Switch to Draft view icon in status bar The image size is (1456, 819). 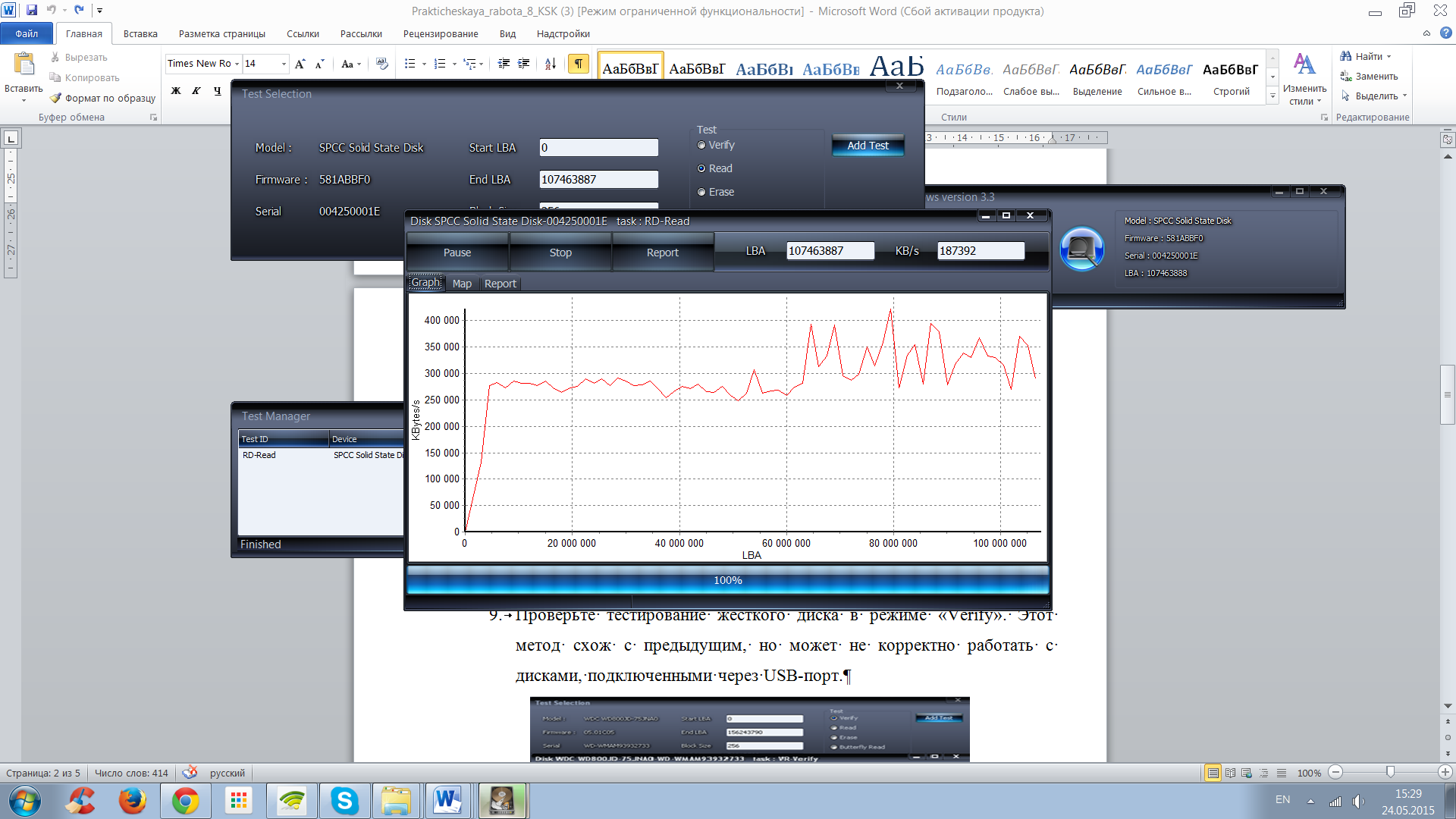coord(1282,773)
